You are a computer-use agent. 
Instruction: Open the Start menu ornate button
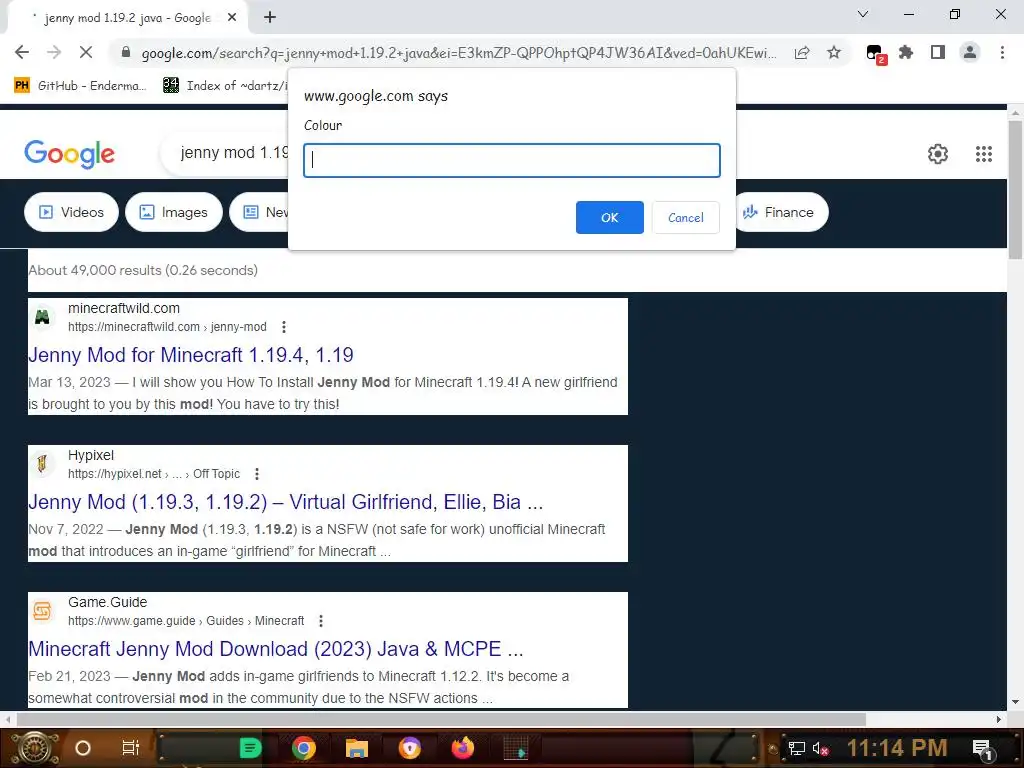(x=34, y=748)
